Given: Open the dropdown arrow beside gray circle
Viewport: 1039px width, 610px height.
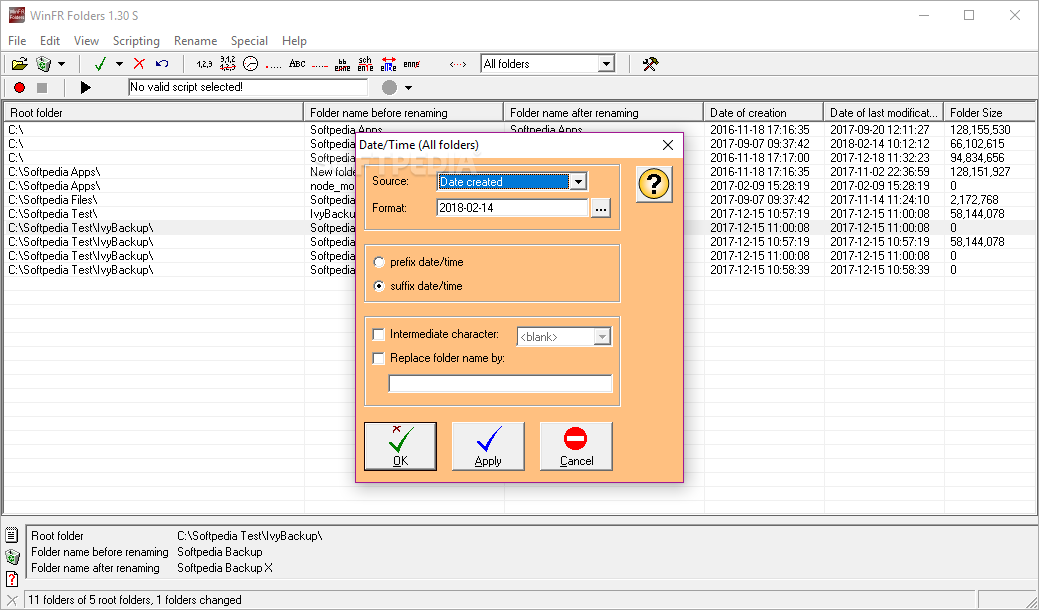Looking at the screenshot, I should 408,87.
